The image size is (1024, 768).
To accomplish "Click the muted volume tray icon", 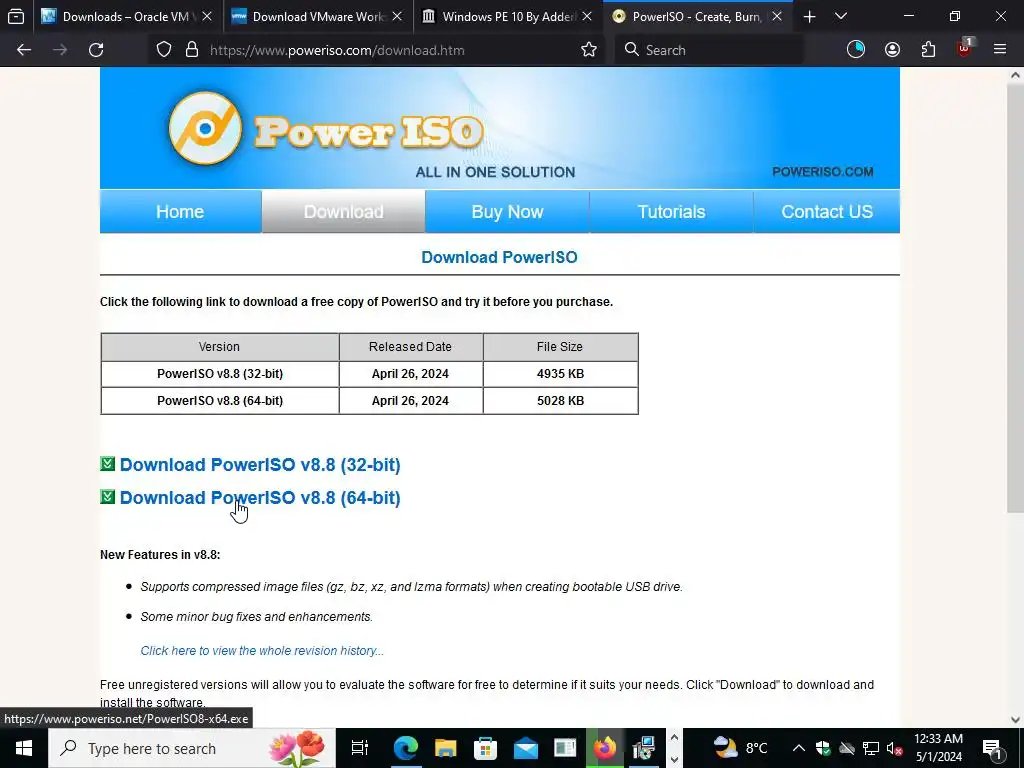I will (894, 748).
